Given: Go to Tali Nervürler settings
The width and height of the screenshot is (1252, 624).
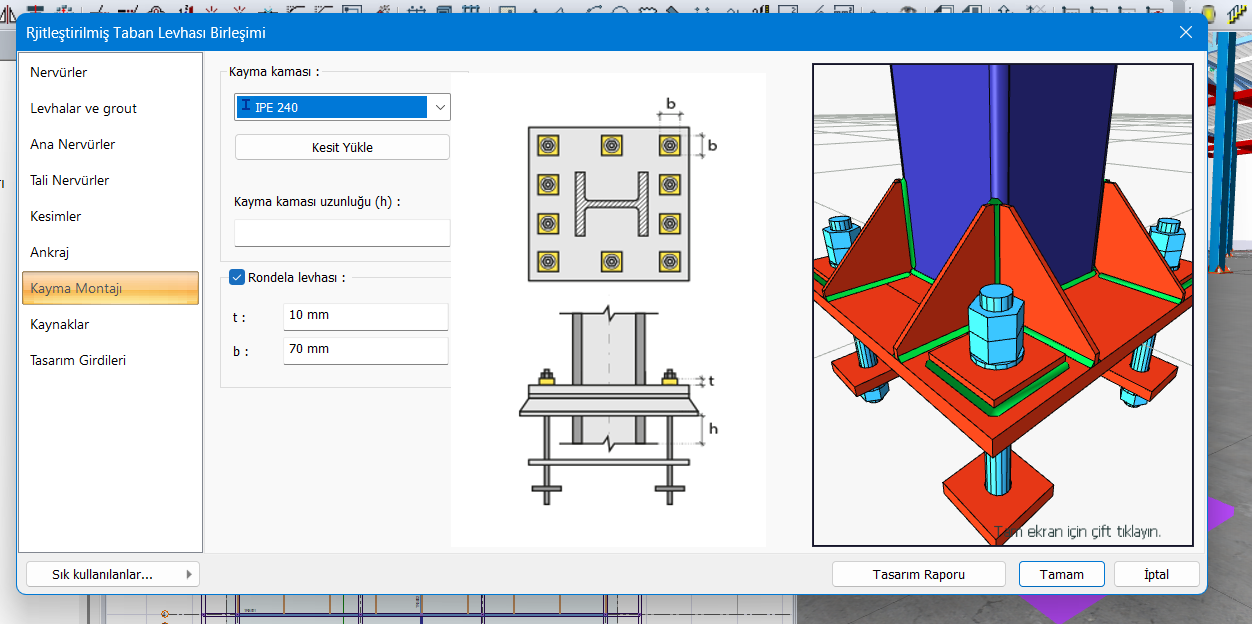Looking at the screenshot, I should 70,181.
